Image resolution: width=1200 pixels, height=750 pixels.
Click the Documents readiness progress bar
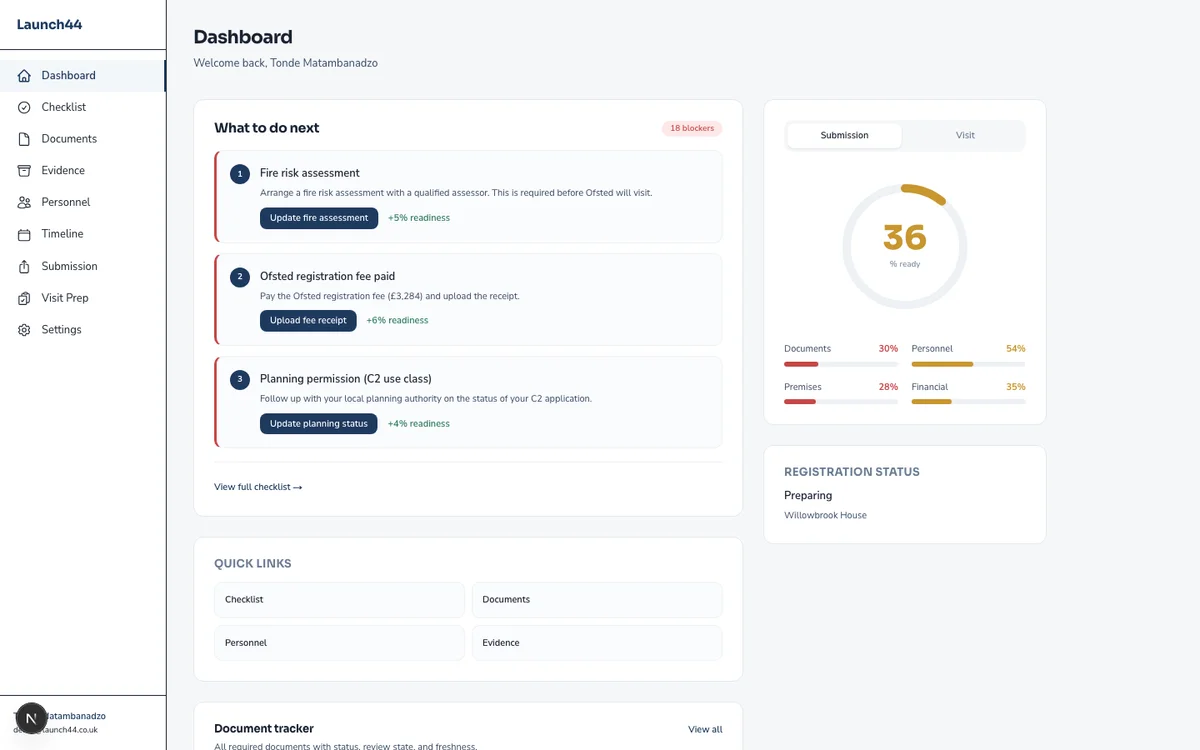point(840,363)
